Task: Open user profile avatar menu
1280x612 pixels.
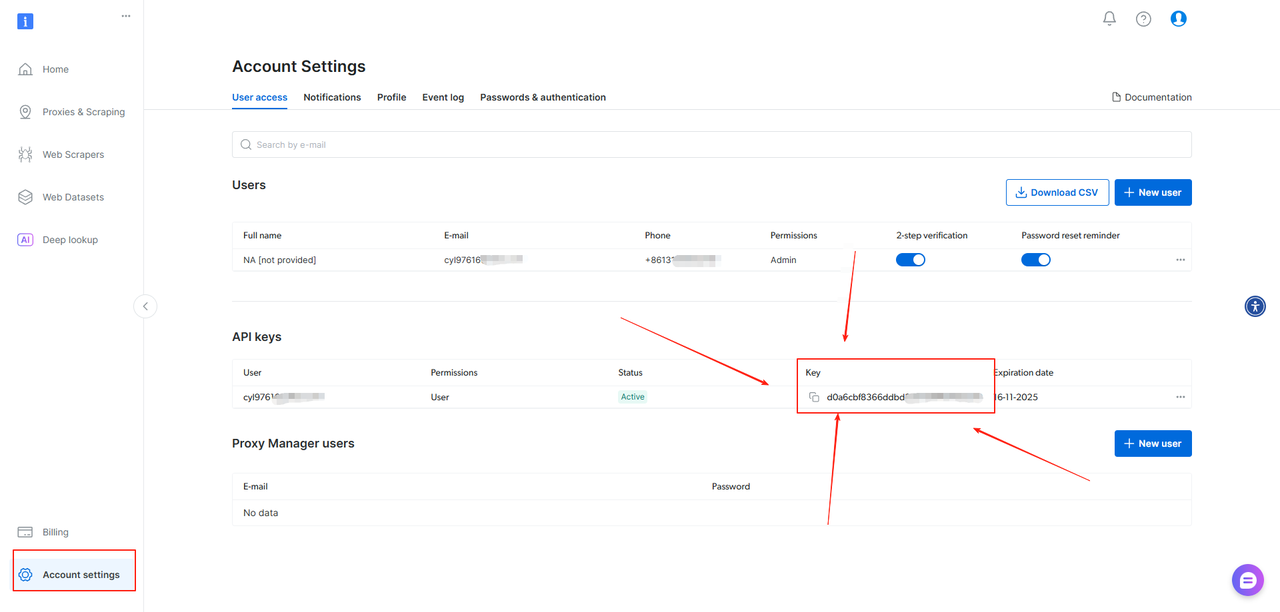Action: click(x=1178, y=19)
